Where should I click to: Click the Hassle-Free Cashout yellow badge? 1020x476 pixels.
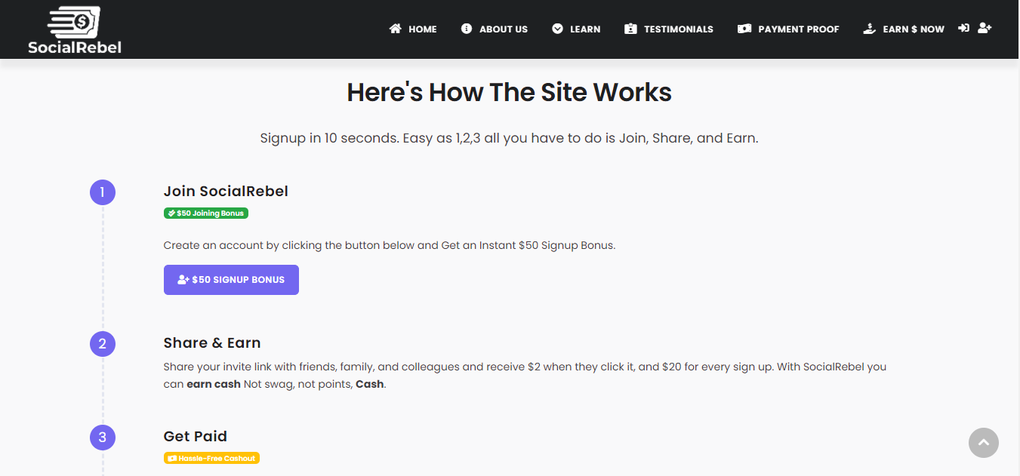[211, 458]
